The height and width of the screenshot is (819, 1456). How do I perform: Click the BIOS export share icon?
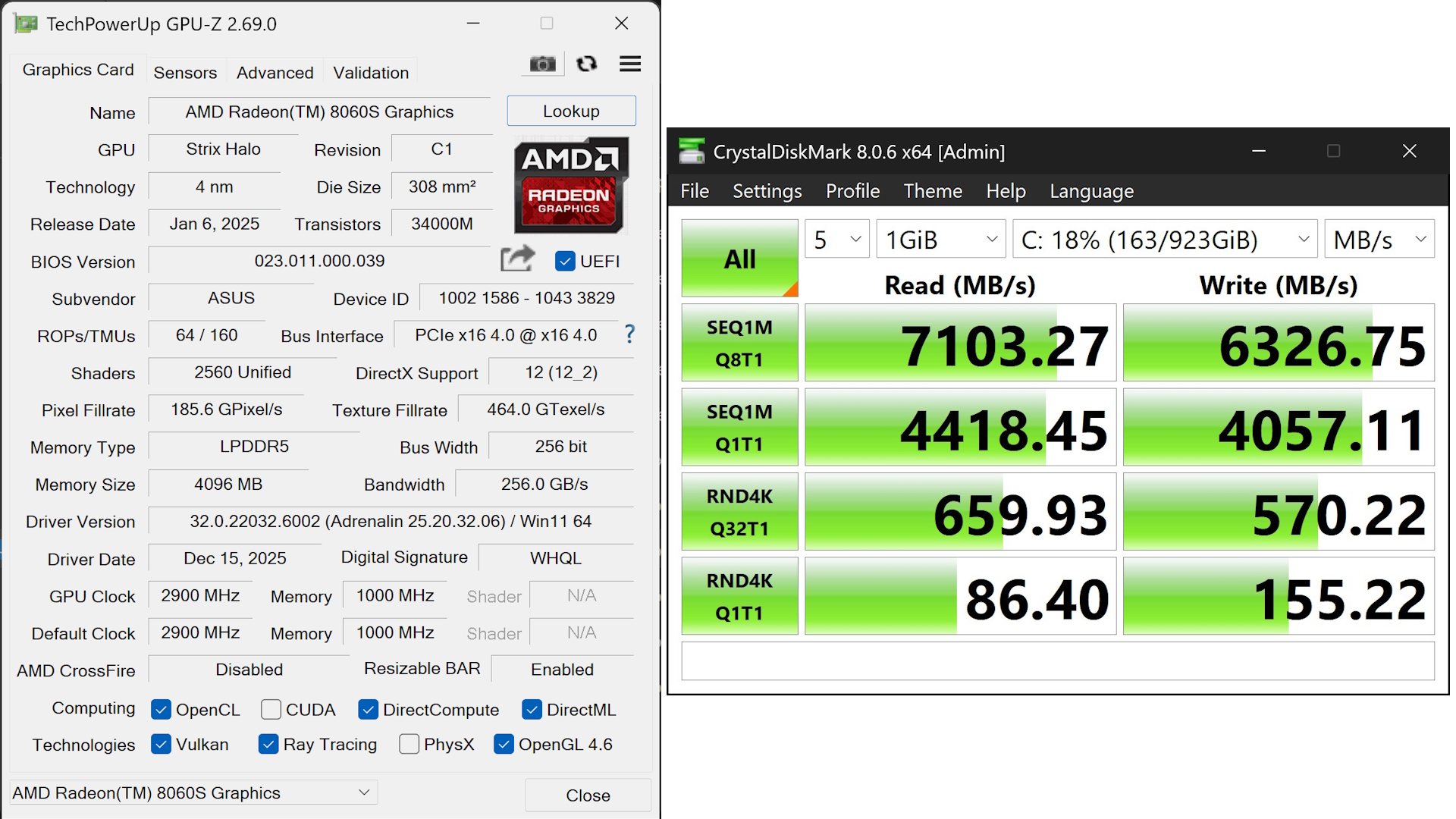coord(517,259)
